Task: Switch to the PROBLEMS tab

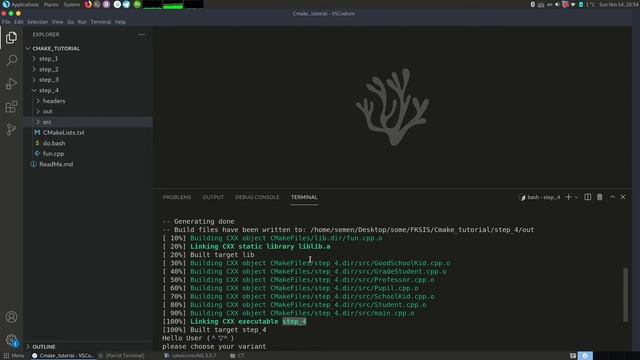Action: [177, 197]
